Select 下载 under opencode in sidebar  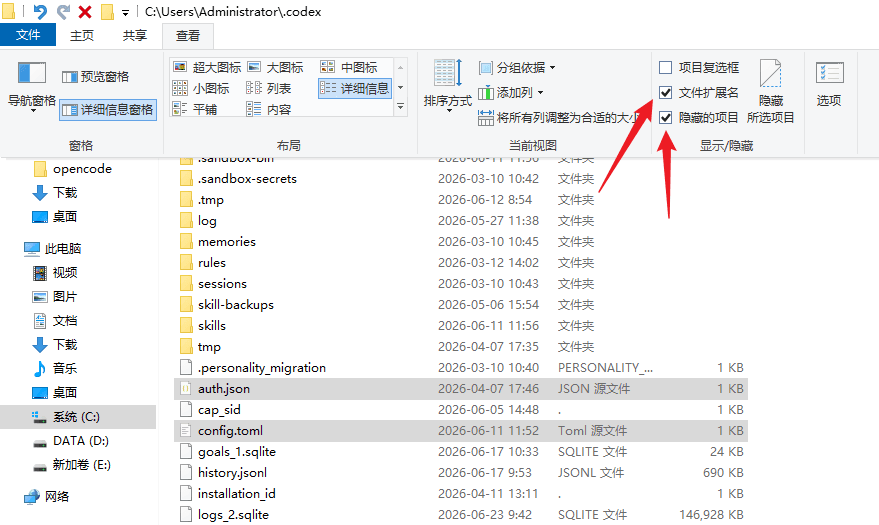tap(65, 193)
